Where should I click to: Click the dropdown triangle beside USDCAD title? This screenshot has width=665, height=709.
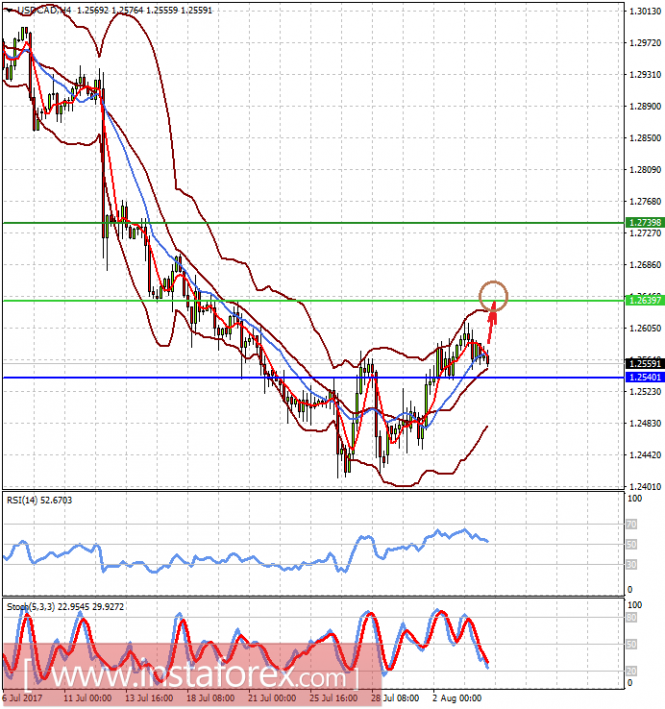(10, 10)
